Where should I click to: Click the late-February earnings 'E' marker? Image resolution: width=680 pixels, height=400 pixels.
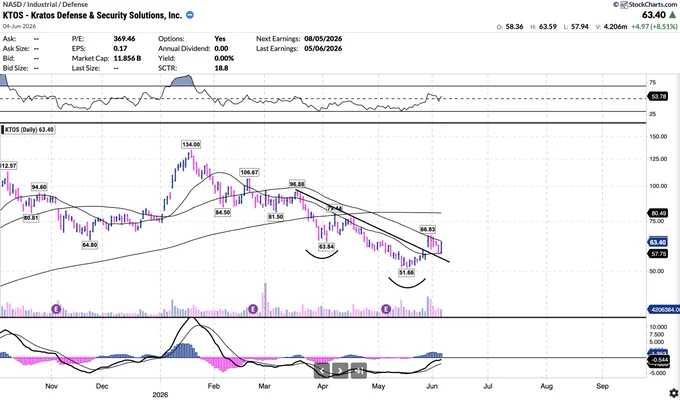(253, 309)
